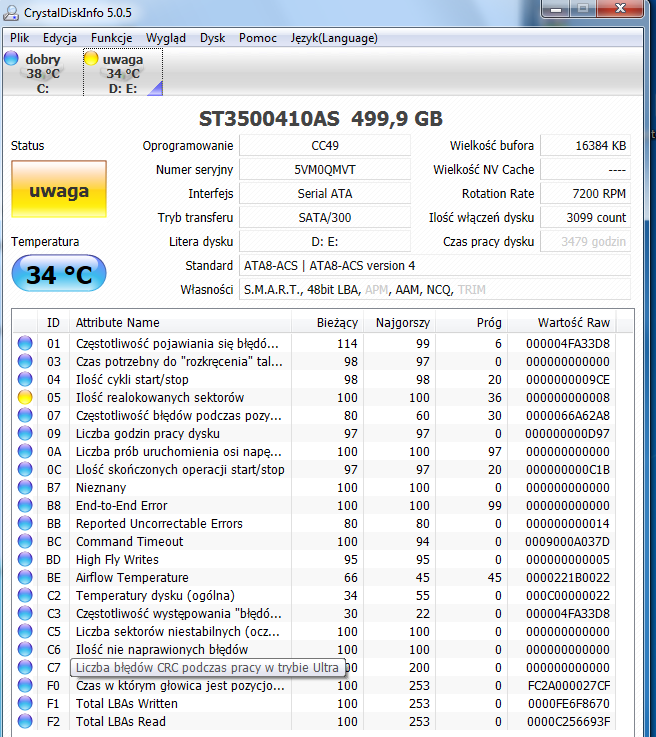
Task: Click the blue orb in row 01
Action: click(25, 343)
